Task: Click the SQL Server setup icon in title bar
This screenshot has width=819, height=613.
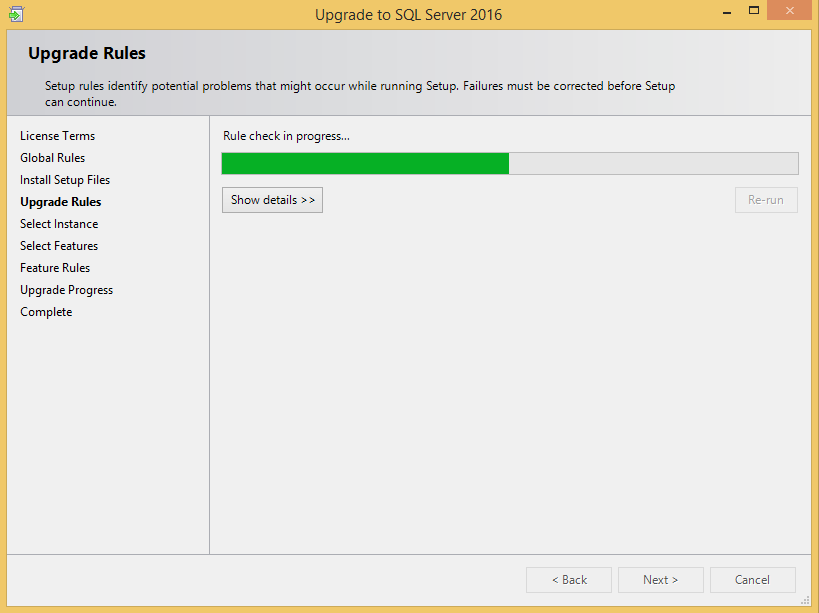Action: 16,14
